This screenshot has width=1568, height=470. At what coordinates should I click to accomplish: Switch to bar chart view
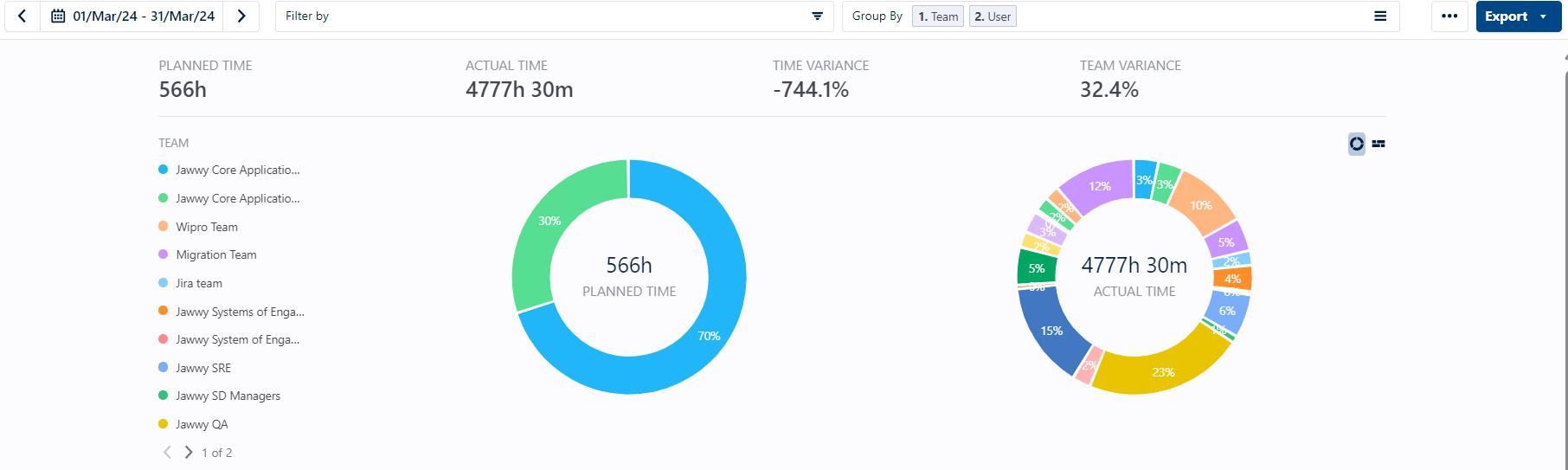(1378, 144)
